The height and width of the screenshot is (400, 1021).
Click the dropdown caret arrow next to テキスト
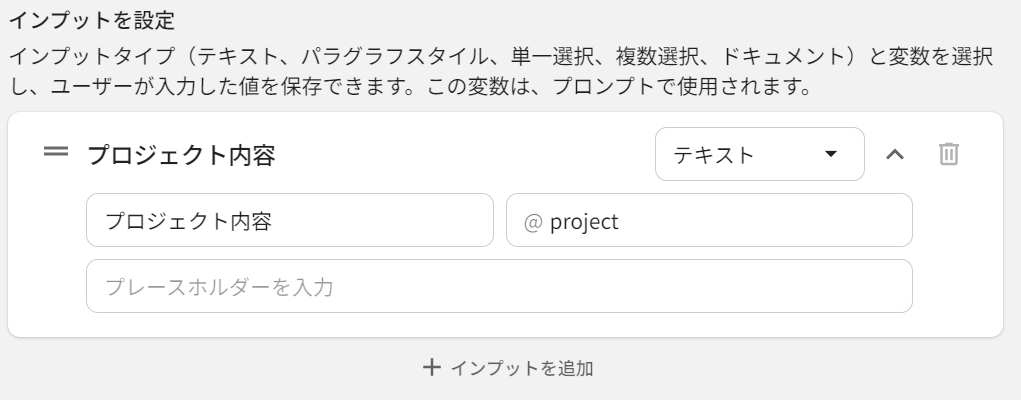point(830,155)
